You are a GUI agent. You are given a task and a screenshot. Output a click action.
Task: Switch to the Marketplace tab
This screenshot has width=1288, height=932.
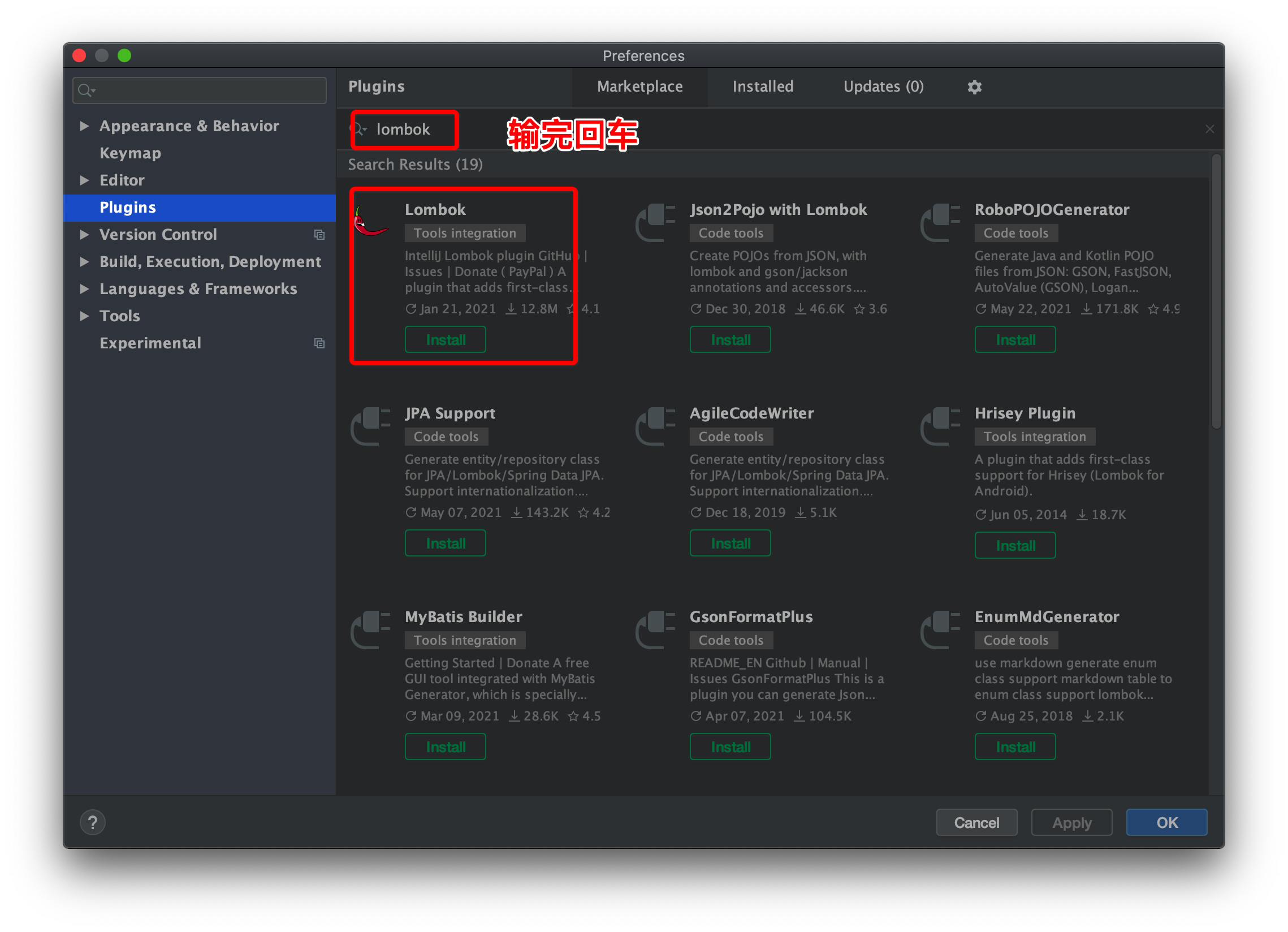click(x=639, y=87)
